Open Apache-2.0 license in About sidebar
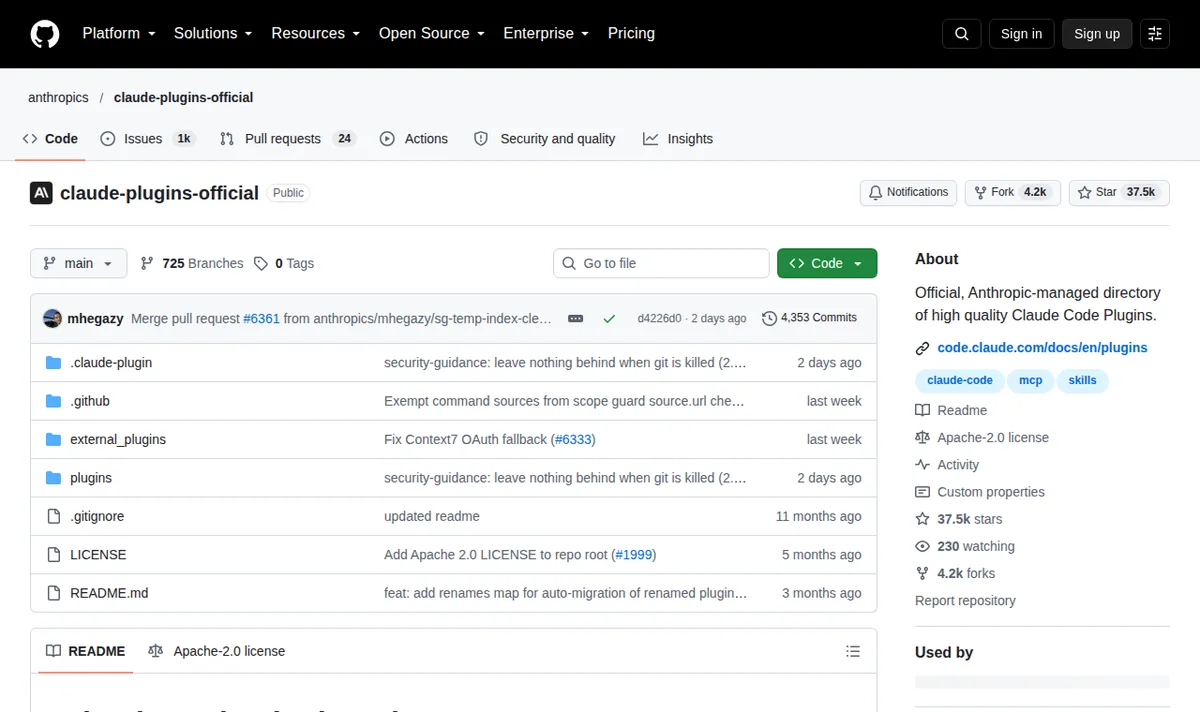Screen dimensions: 1200x712 pyautogui.click(x=982, y=437)
